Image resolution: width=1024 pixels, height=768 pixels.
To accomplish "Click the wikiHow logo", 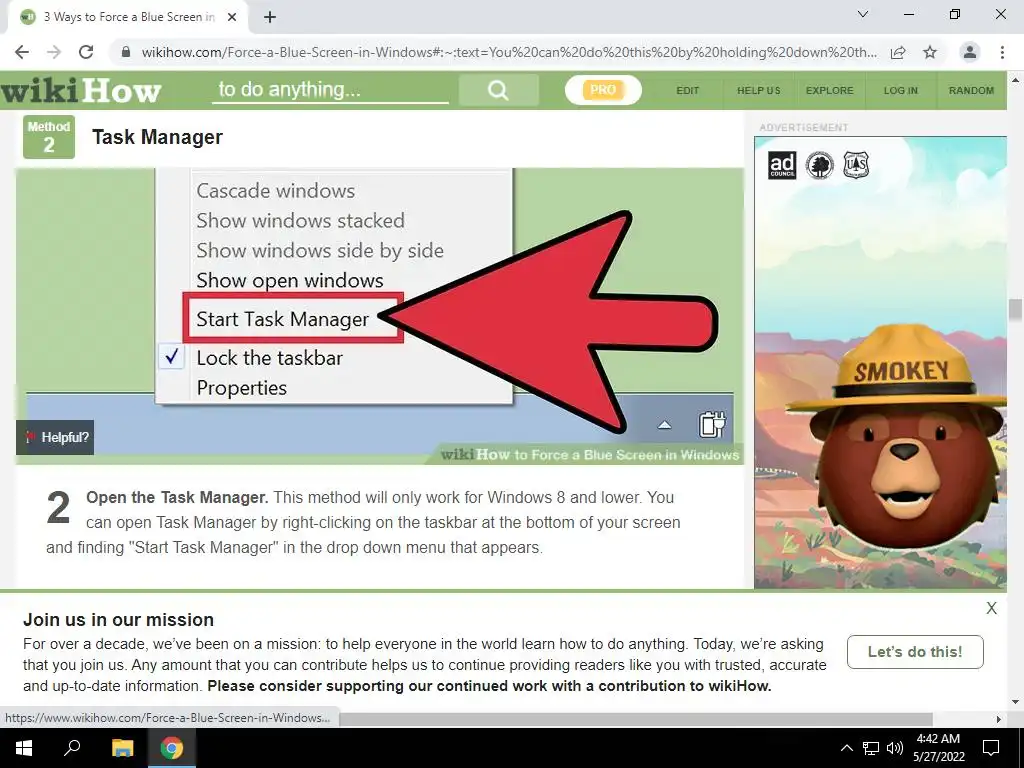I will coord(81,91).
